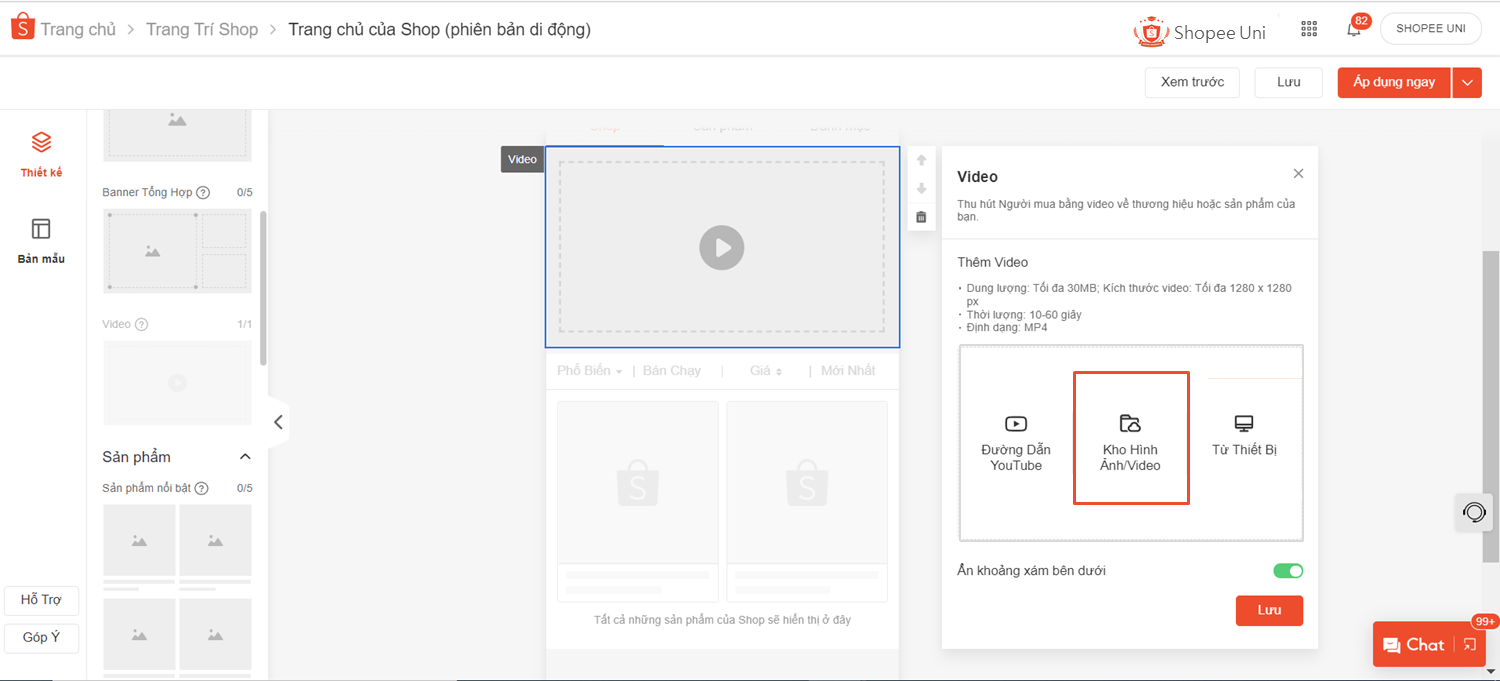Go to Trang Trí Shop breadcrumb
1500x681 pixels.
coord(202,29)
